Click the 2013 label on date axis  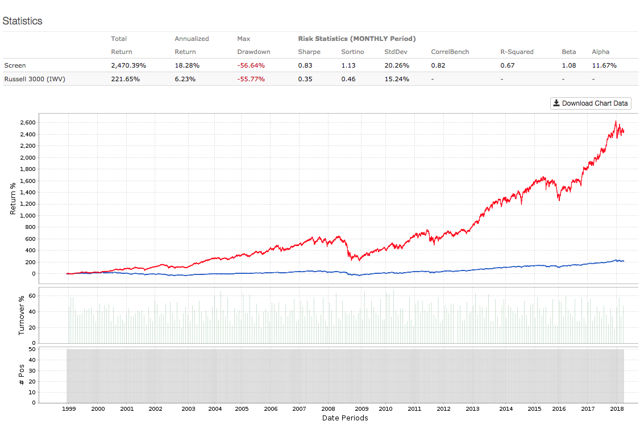(x=472, y=409)
